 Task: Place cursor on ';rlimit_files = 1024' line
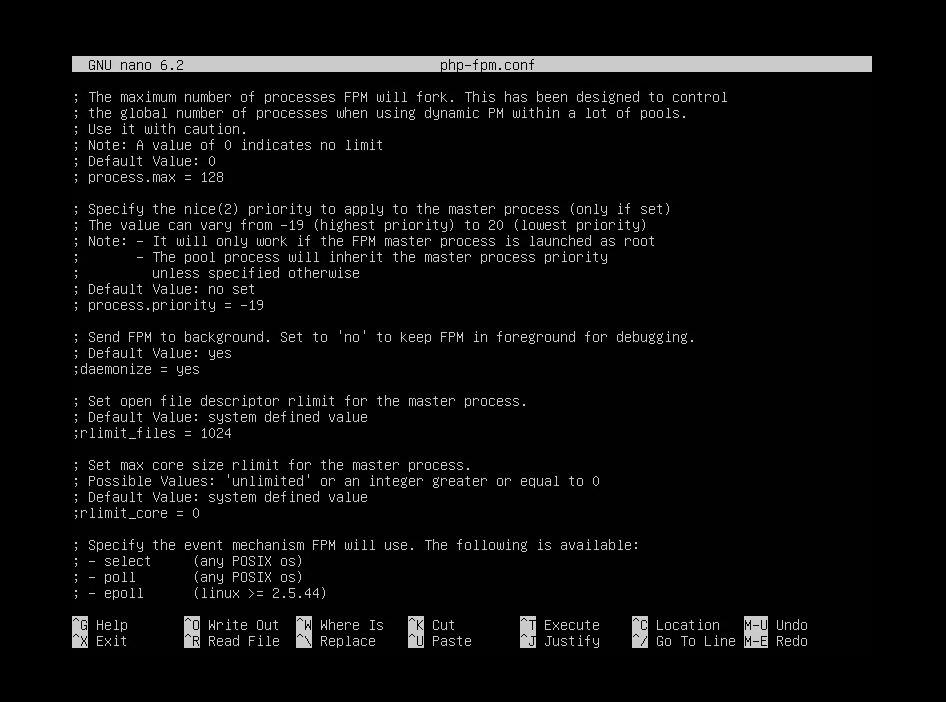coord(152,433)
